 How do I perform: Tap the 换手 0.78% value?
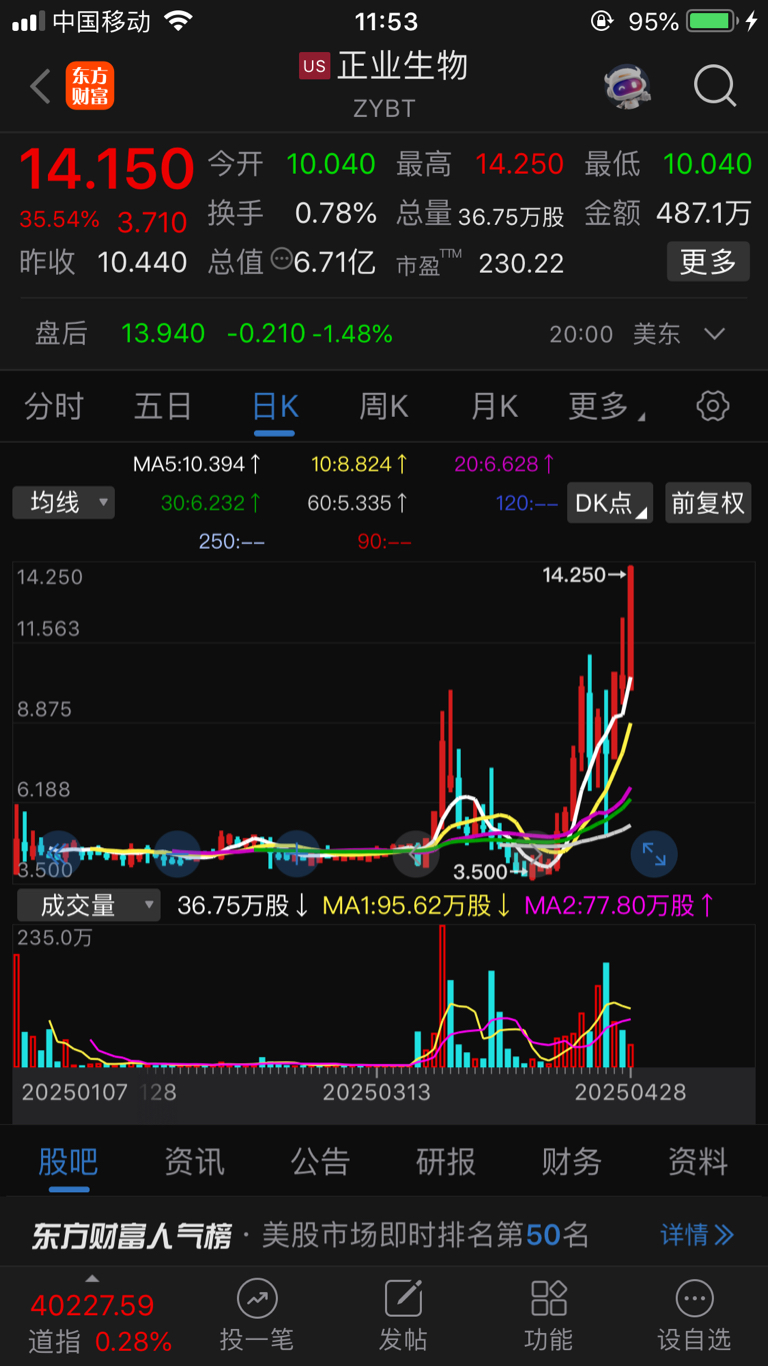[336, 213]
